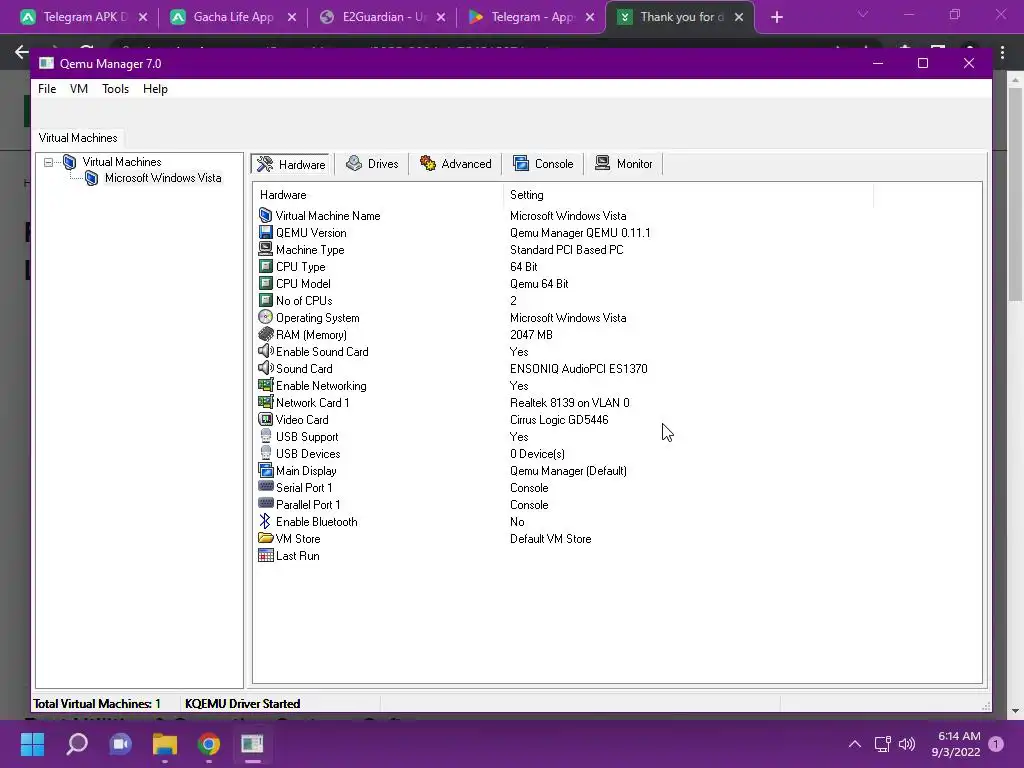The width and height of the screenshot is (1024, 768).
Task: Close the Gacha Life App browser tab
Action: (292, 18)
